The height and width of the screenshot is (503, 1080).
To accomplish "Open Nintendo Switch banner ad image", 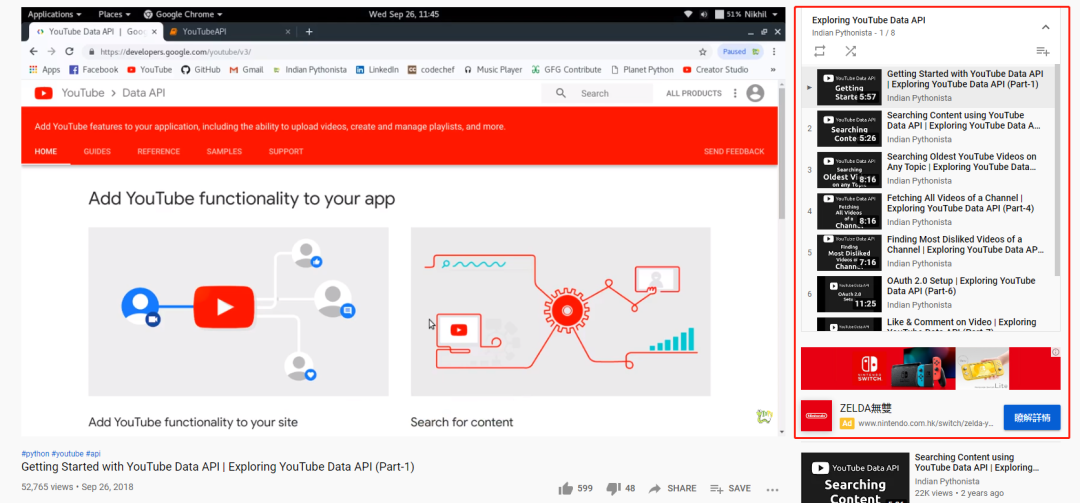I will pos(930,369).
